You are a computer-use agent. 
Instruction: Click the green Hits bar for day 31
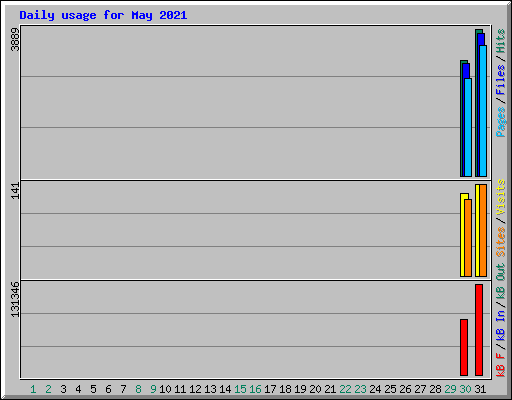coord(477,103)
